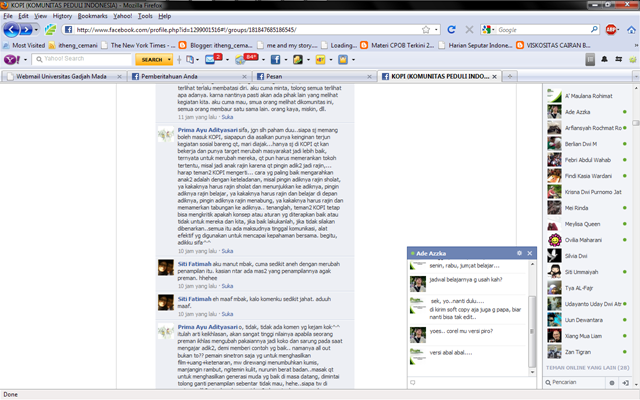Viewport: 640px width, 400px height.
Task: Open the address bar history dropdown arrow
Action: pos(436,30)
